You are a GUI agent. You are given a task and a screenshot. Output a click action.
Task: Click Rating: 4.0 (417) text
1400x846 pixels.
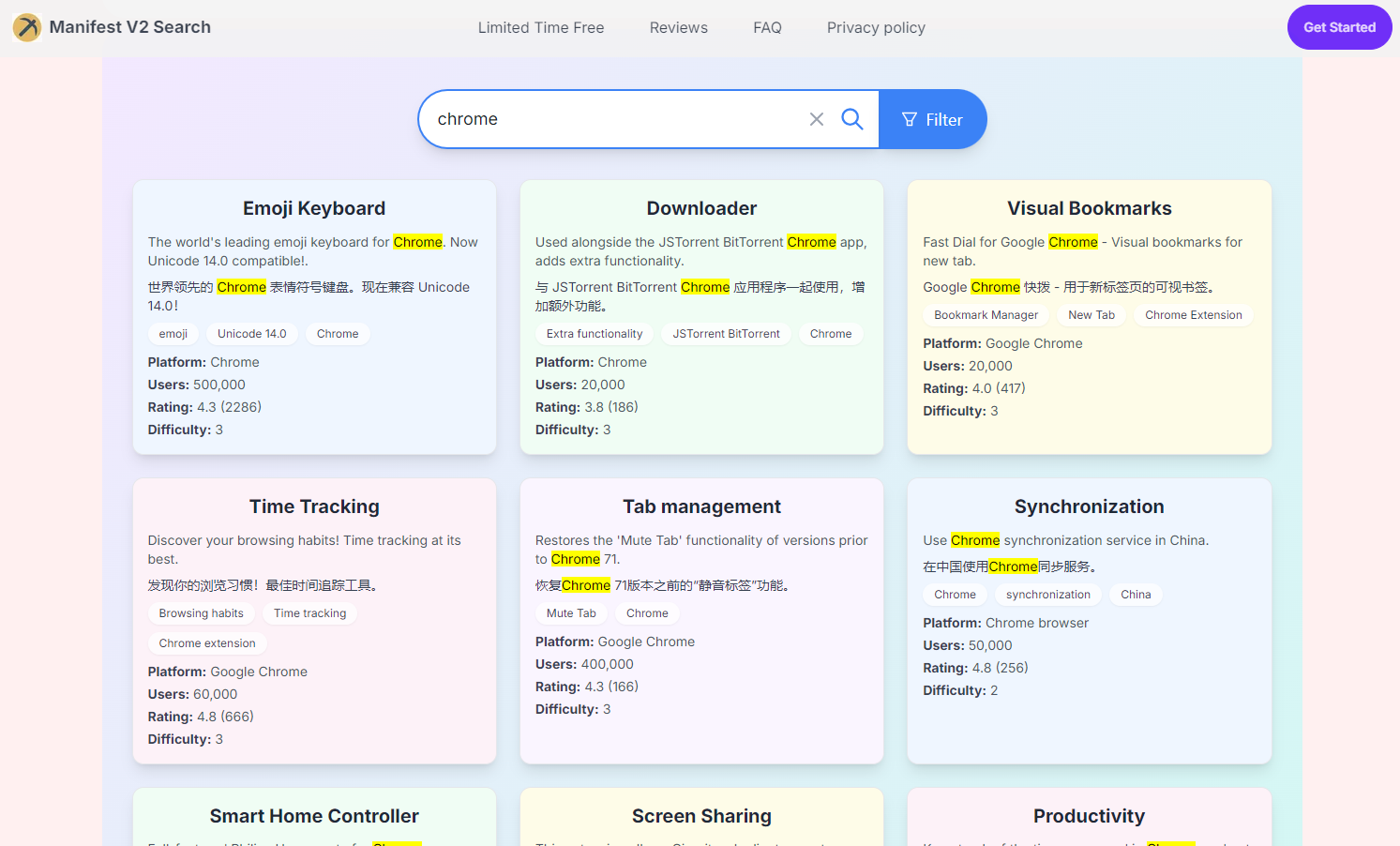click(x=974, y=388)
